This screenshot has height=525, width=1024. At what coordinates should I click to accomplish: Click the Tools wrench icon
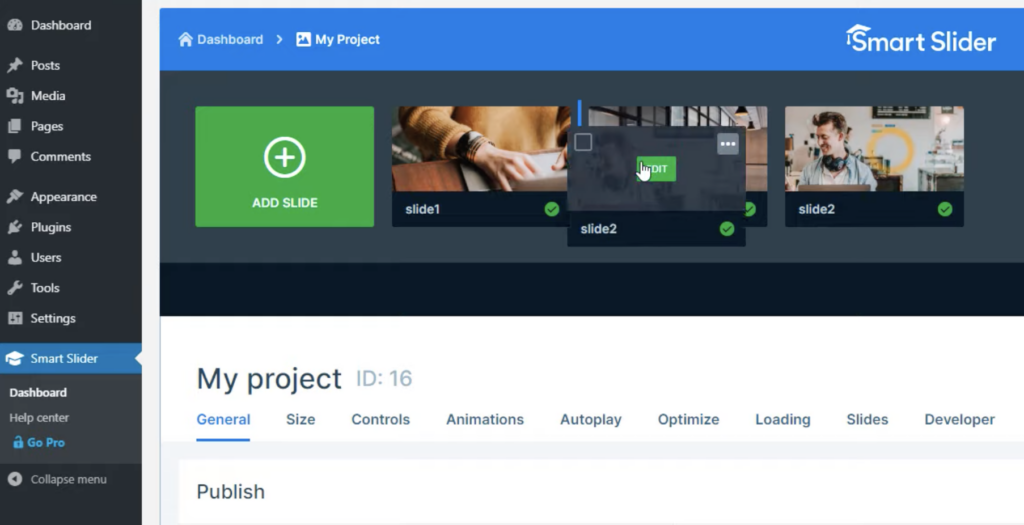[x=14, y=288]
